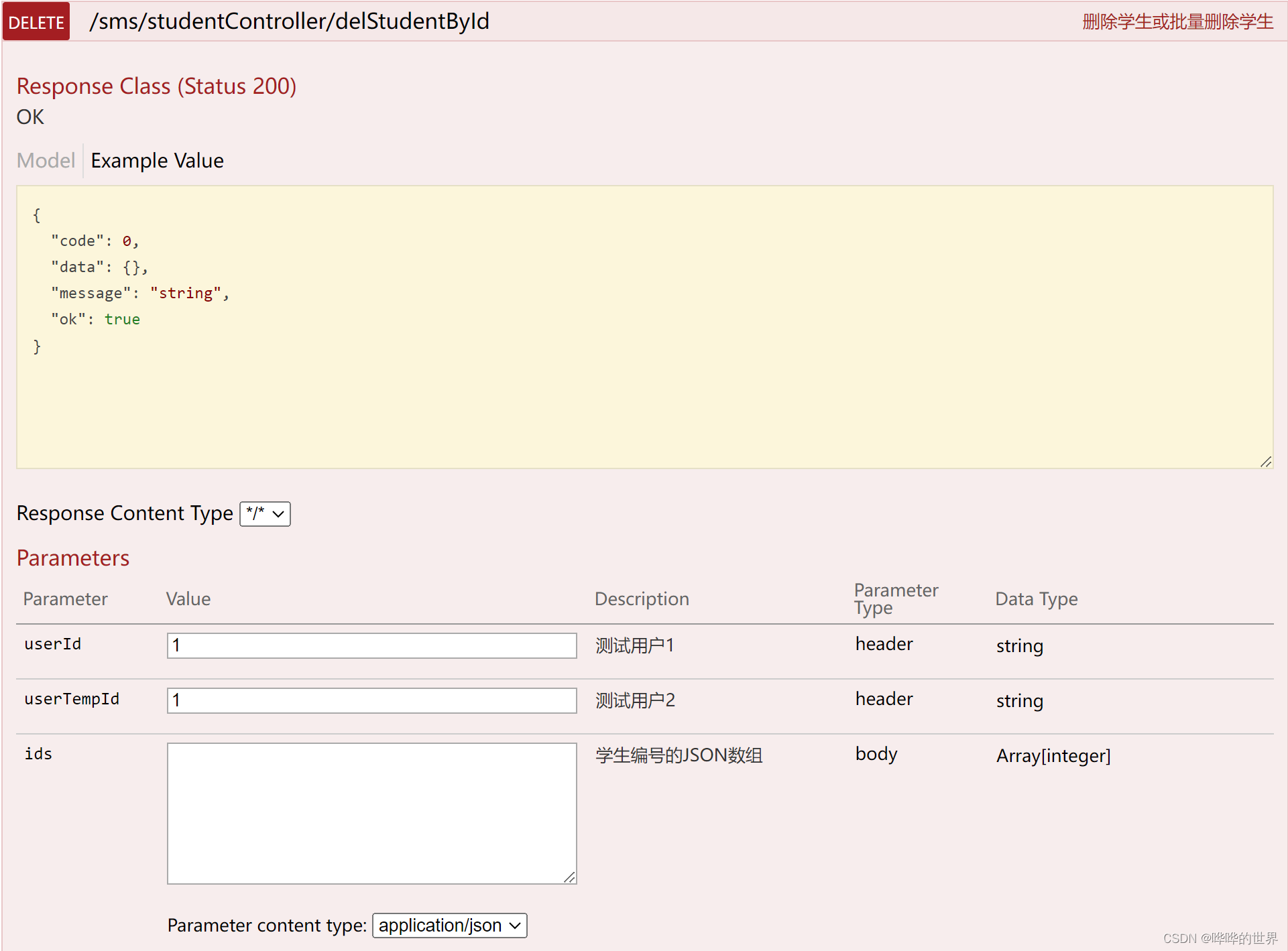
Task: Open the Response Content Type dropdown
Action: (x=266, y=514)
